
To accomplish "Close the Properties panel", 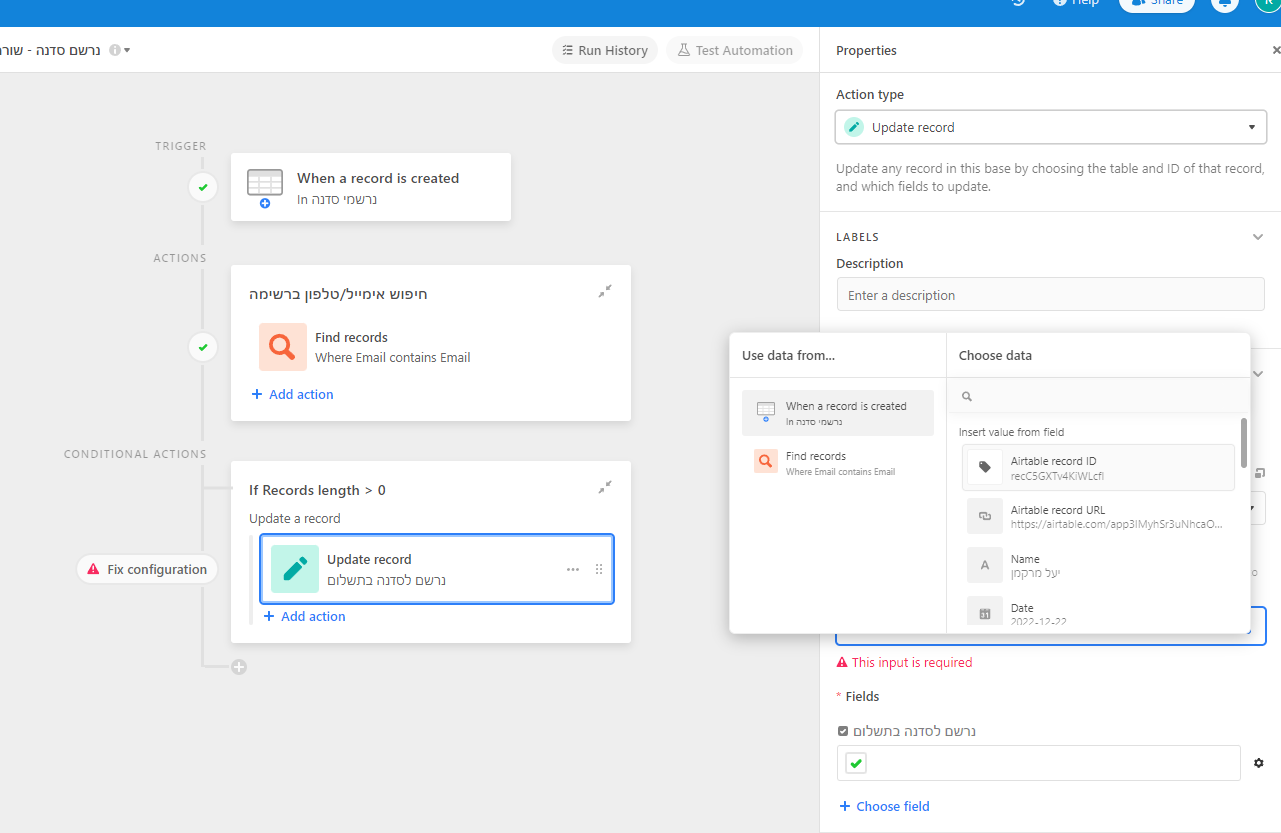I will 1275,50.
